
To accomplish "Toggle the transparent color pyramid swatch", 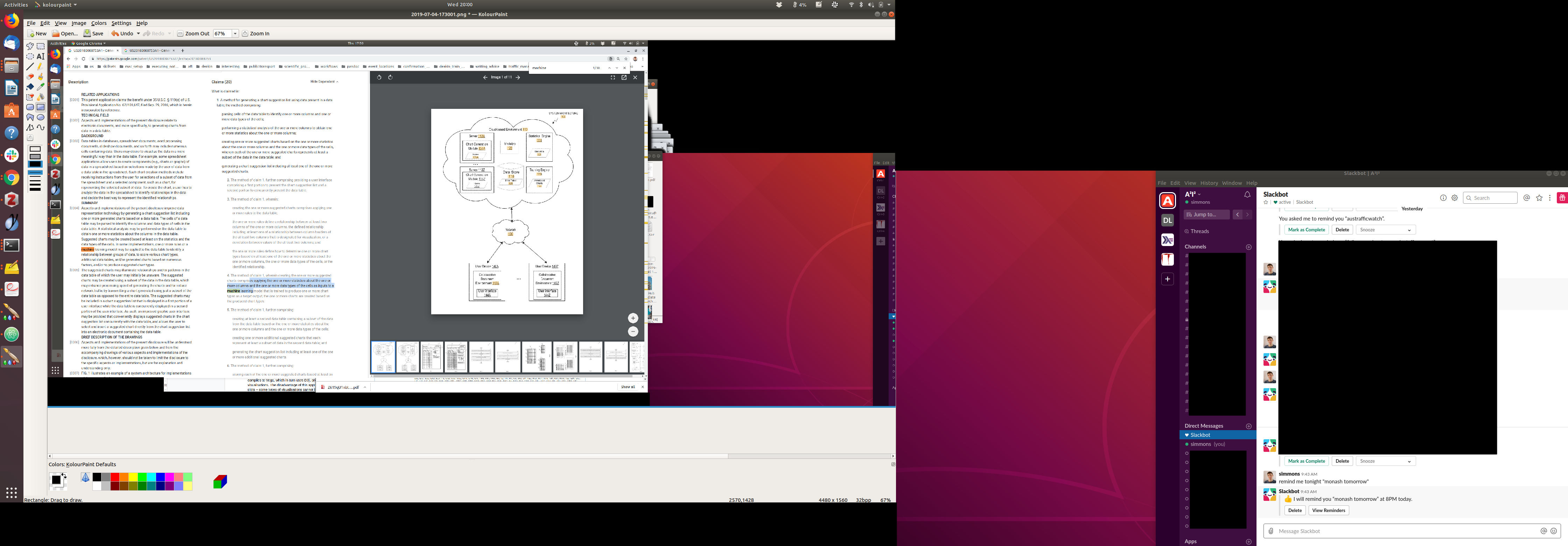I will 85,478.
